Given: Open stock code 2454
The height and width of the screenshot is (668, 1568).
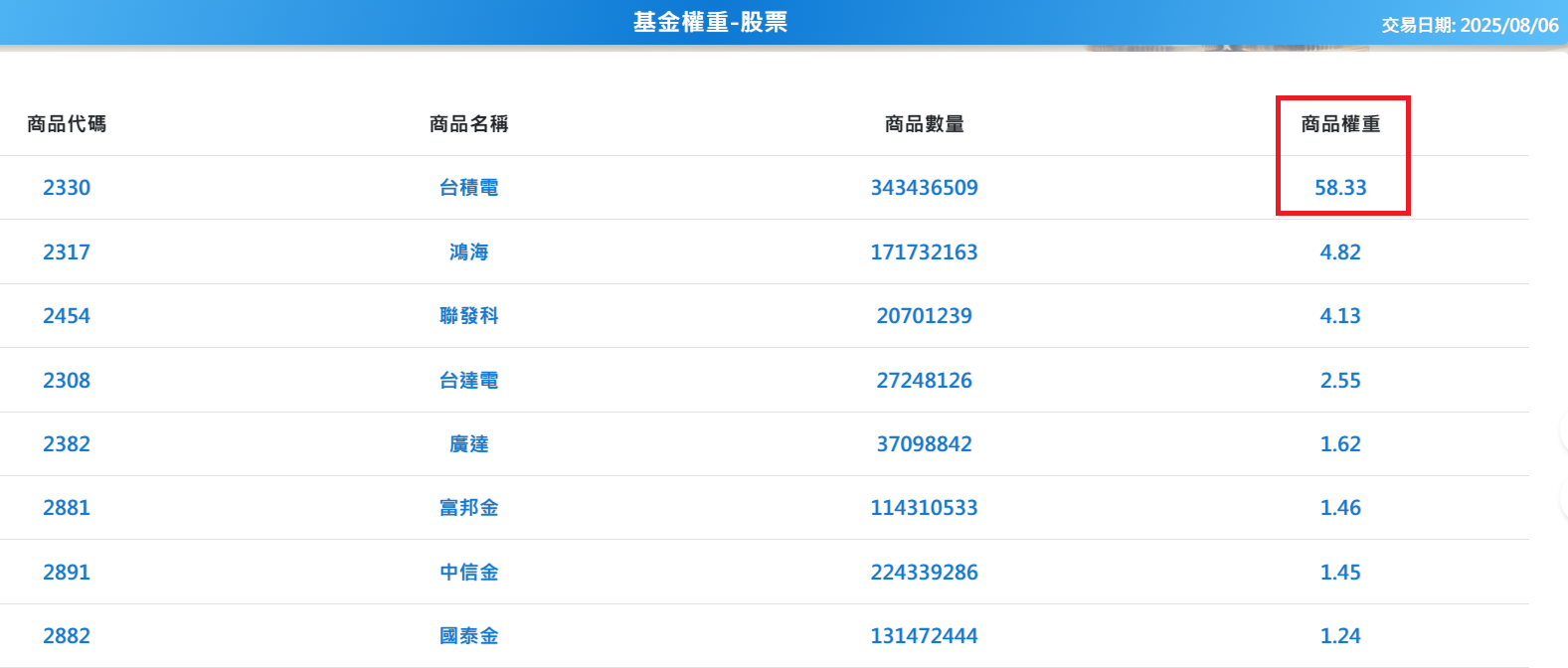Looking at the screenshot, I should (x=67, y=316).
